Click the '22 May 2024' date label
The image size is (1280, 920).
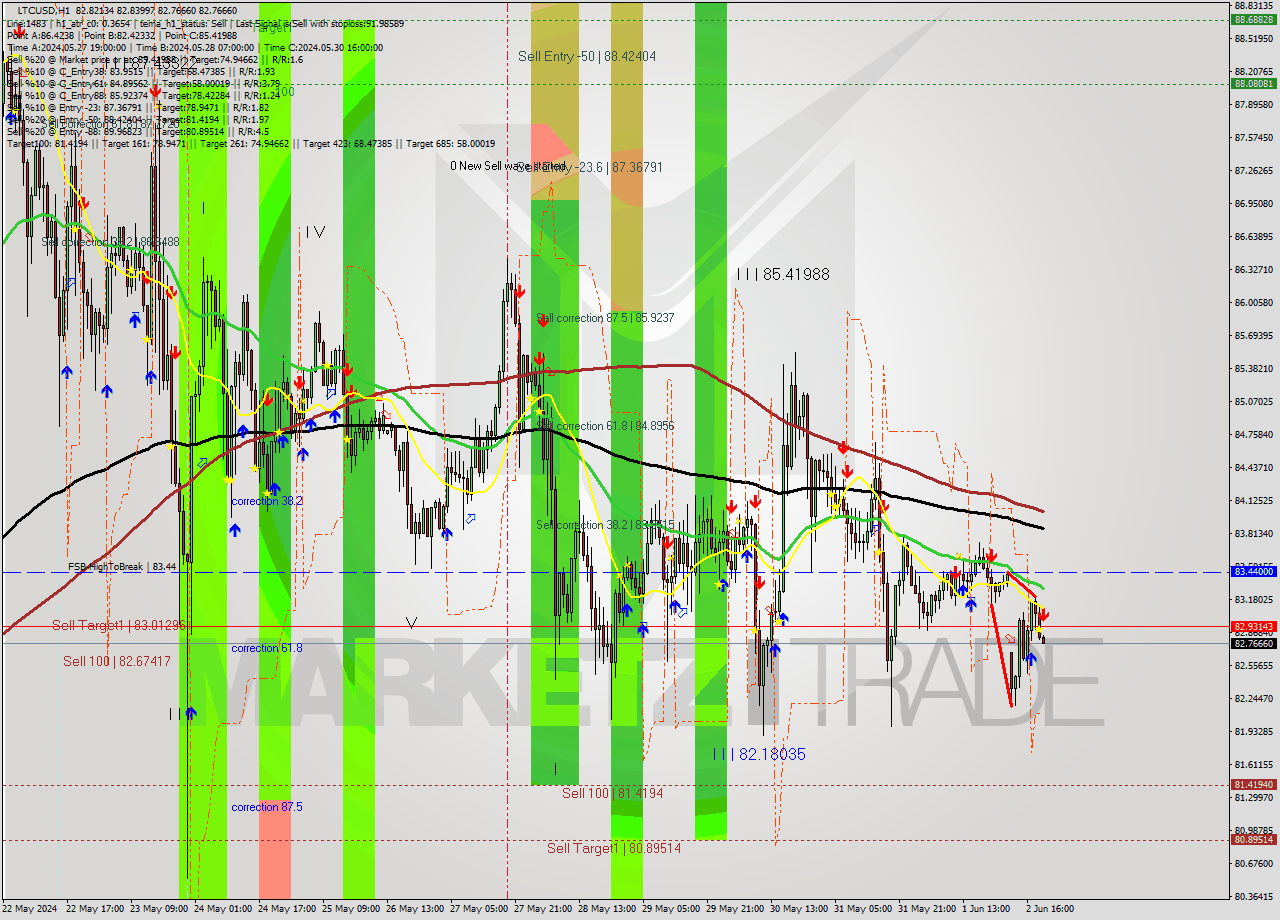(x=30, y=909)
